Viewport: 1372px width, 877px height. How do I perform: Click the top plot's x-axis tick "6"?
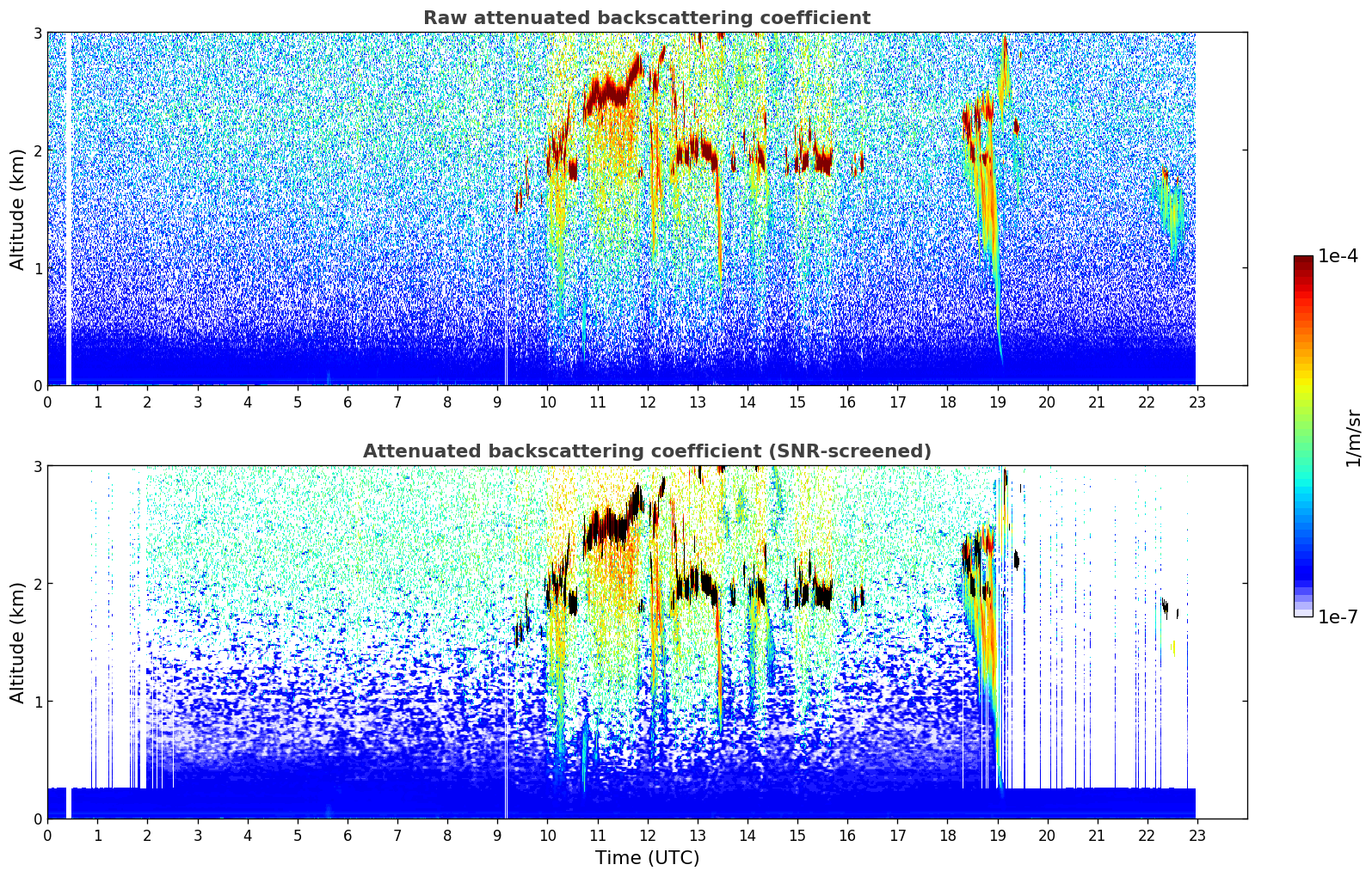click(348, 402)
